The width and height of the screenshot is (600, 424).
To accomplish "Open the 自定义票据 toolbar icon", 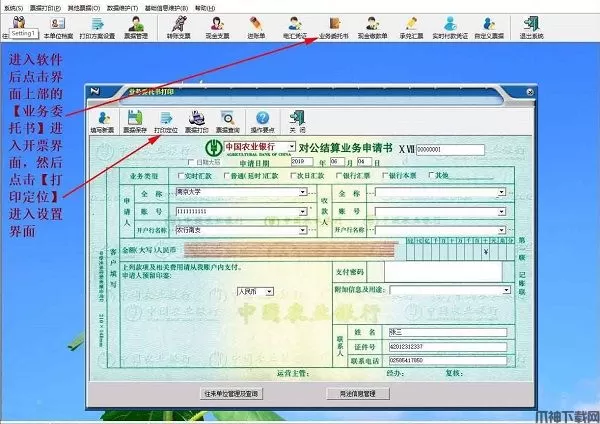I will pyautogui.click(x=489, y=28).
